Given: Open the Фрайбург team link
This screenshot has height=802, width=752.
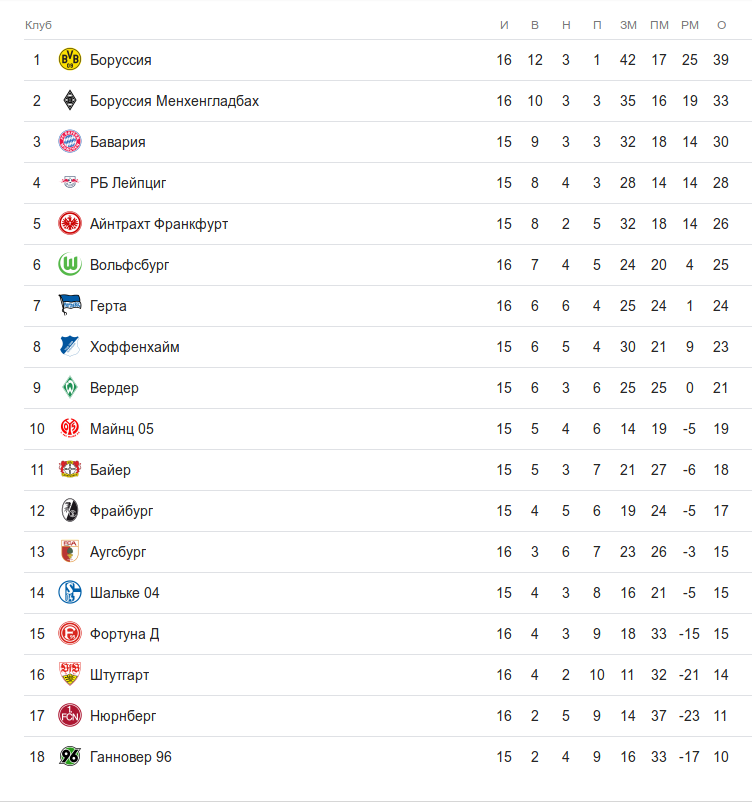Looking at the screenshot, I should [121, 511].
